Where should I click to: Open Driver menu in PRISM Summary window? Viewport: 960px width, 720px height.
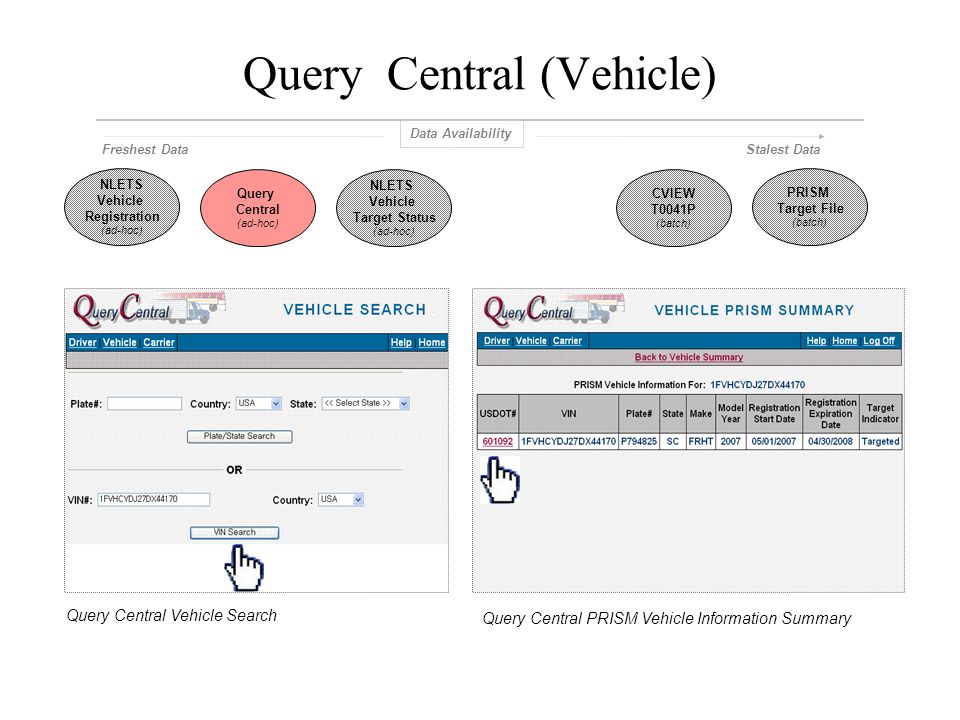coord(497,340)
